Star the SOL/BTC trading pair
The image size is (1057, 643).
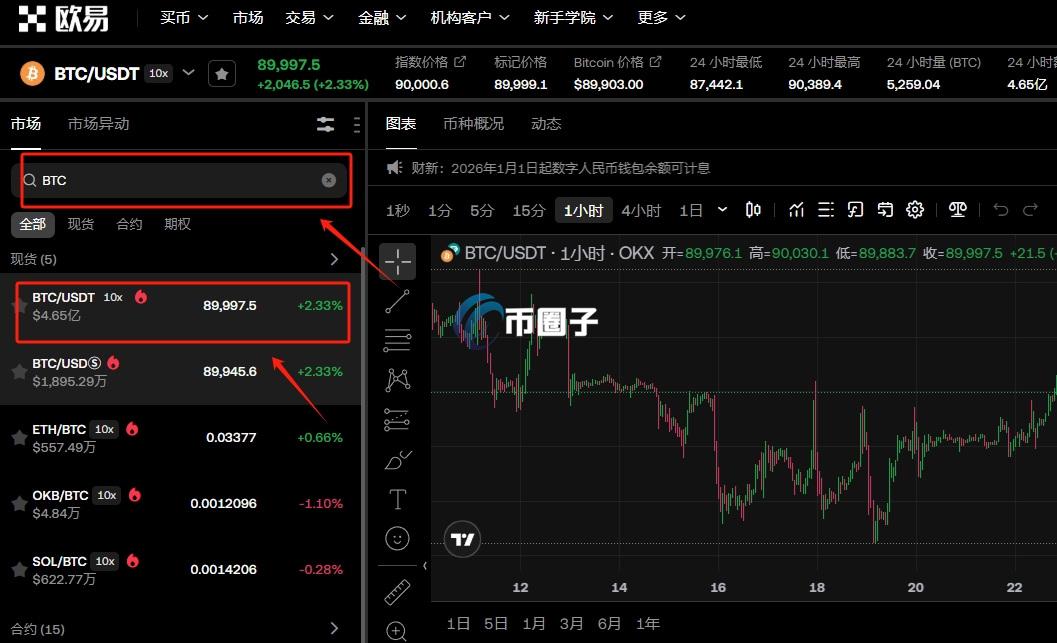[18, 569]
